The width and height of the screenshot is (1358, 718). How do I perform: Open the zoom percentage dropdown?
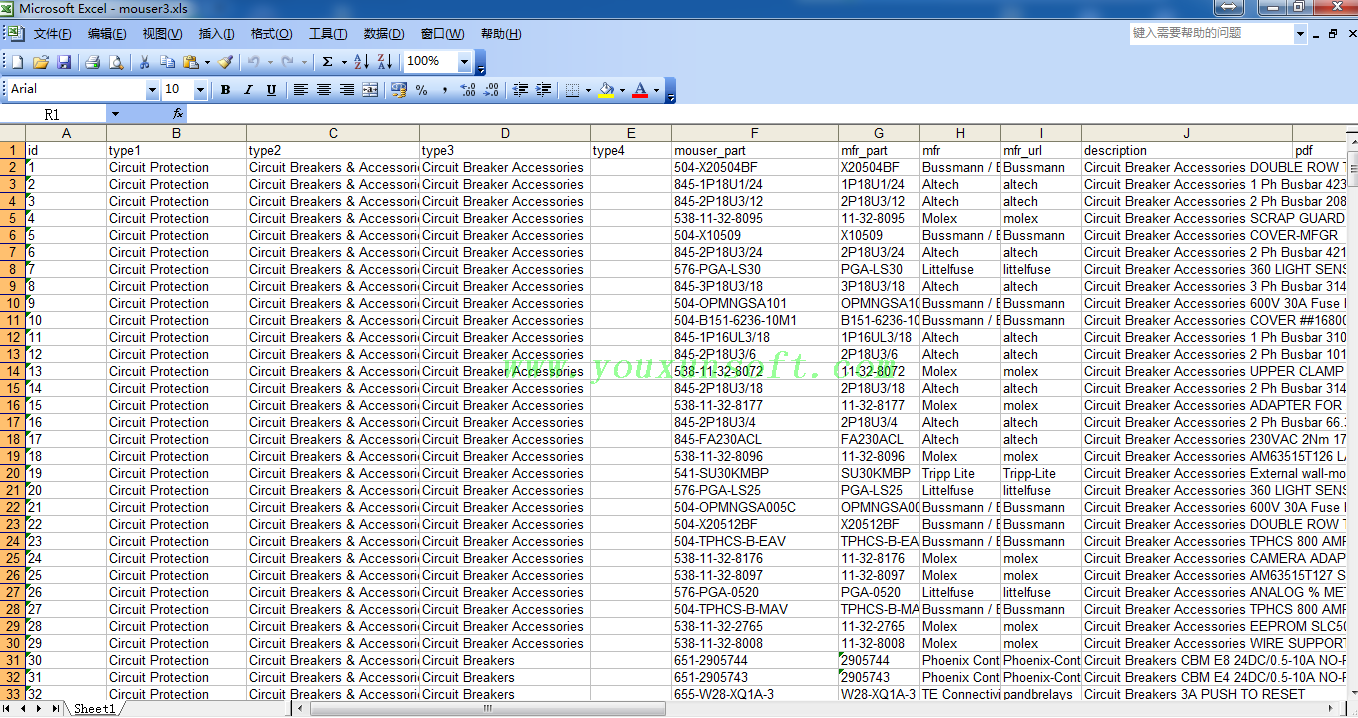(464, 62)
